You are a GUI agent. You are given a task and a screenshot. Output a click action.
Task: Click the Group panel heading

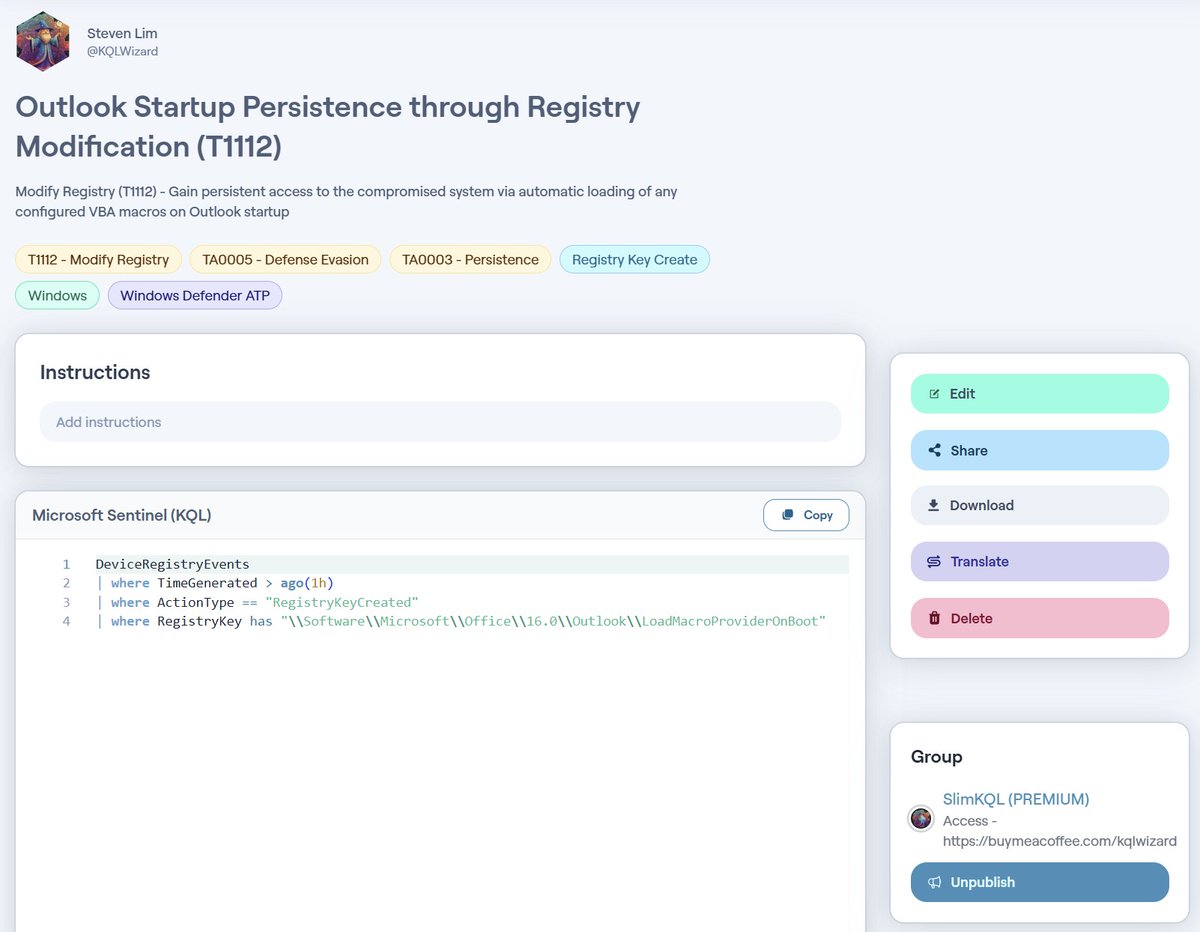937,757
